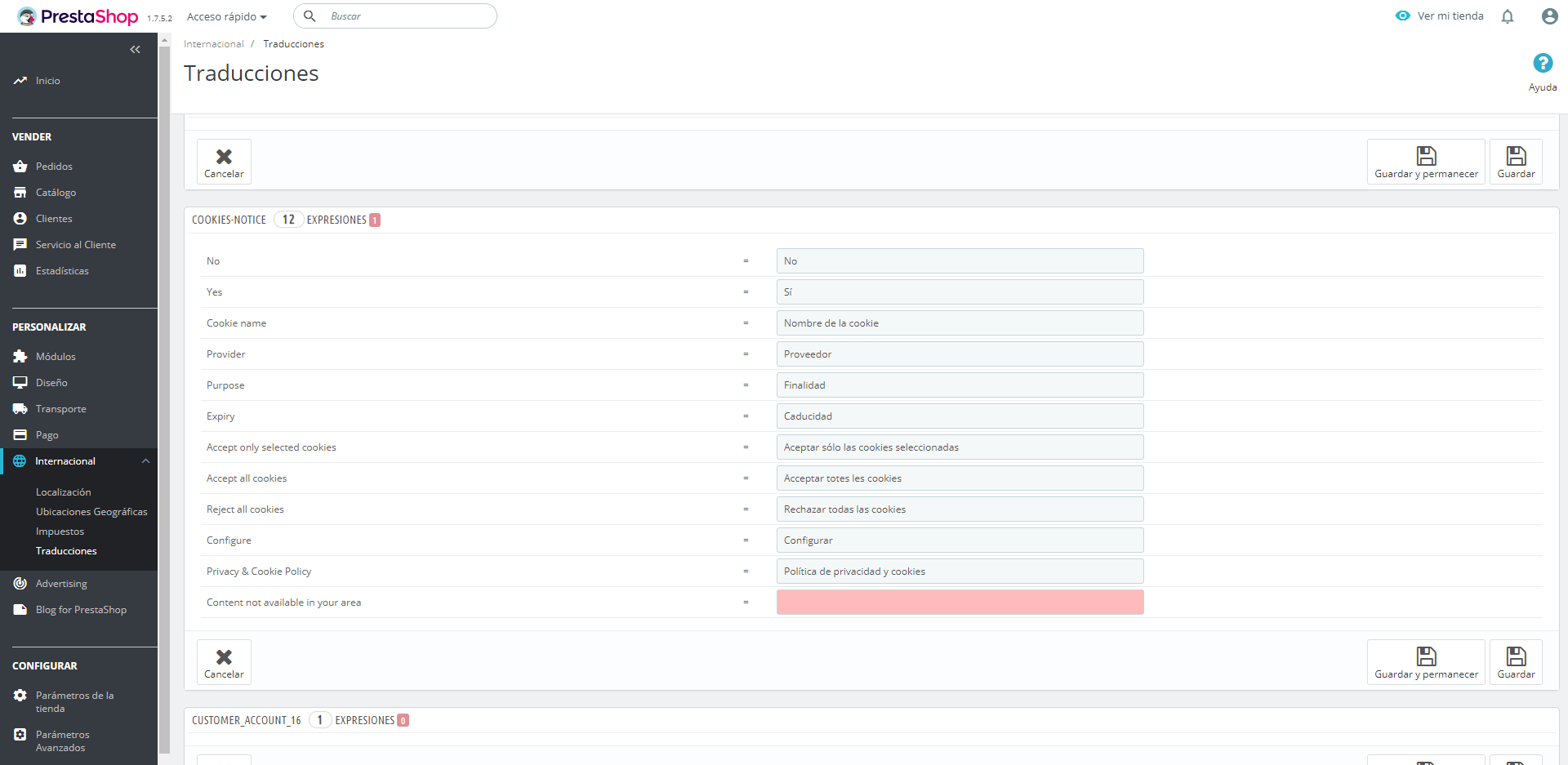Click the search magnifier icon

[x=310, y=16]
